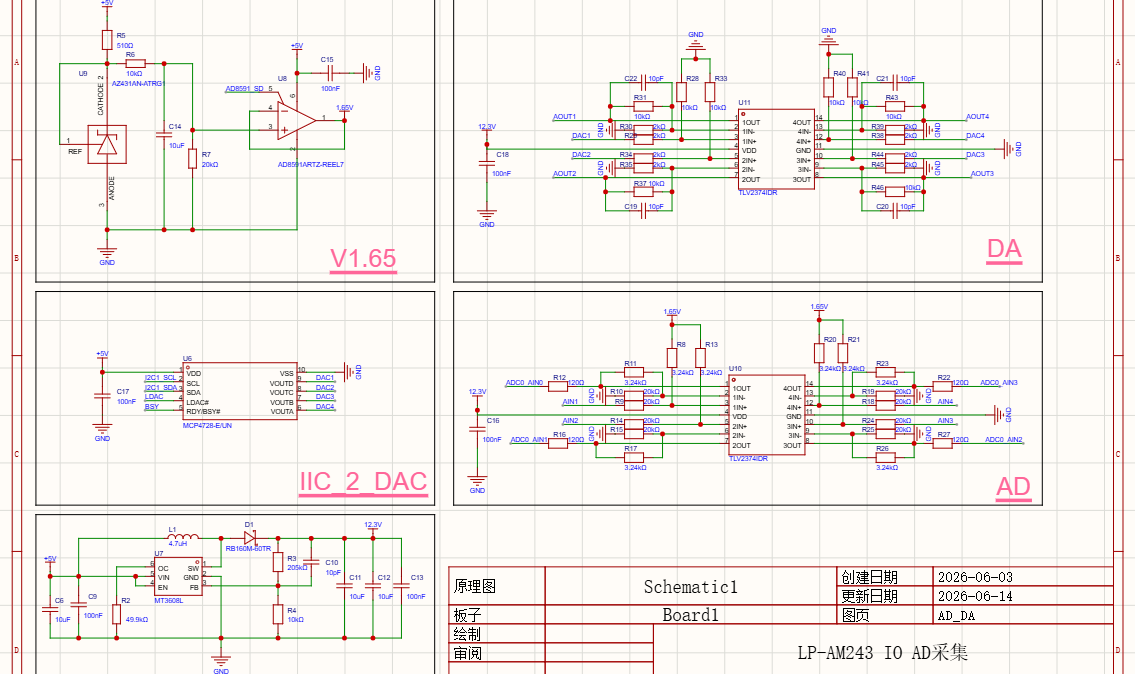1135x674 pixels.
Task: Select the U10 TLV2374IDR chip in AD block
Action: click(x=767, y=415)
